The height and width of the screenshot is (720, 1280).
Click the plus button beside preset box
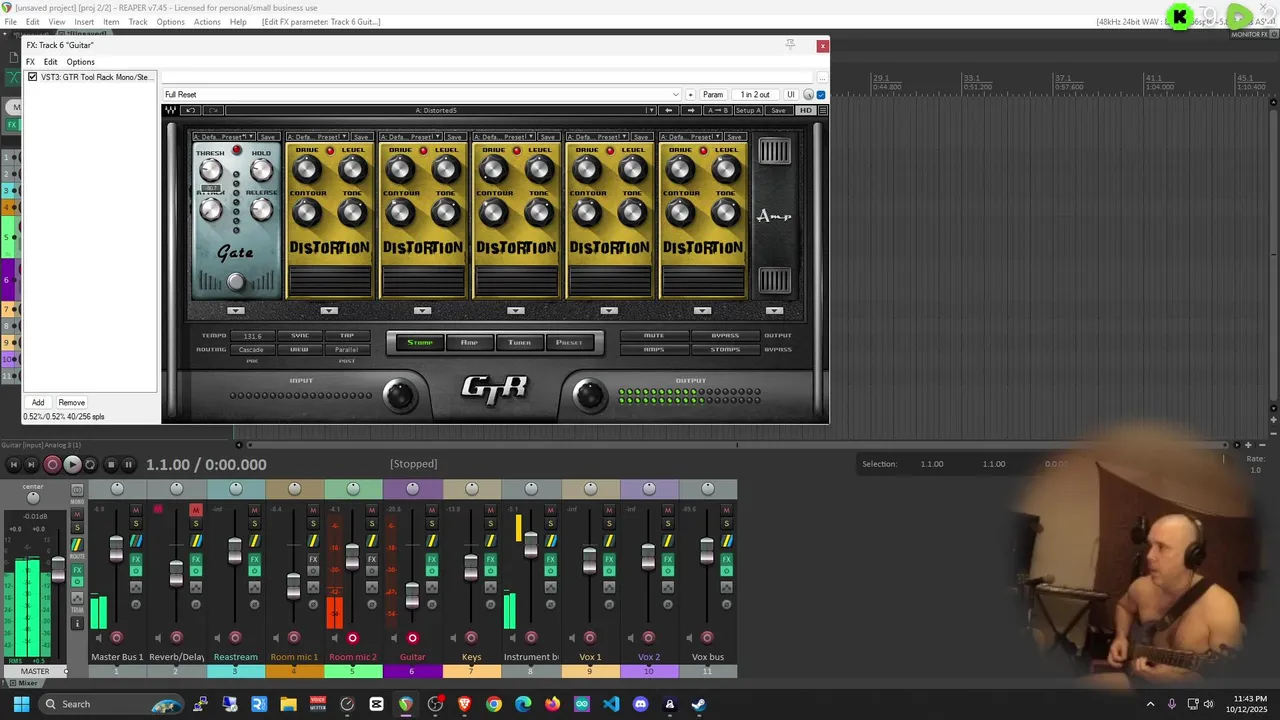[690, 95]
